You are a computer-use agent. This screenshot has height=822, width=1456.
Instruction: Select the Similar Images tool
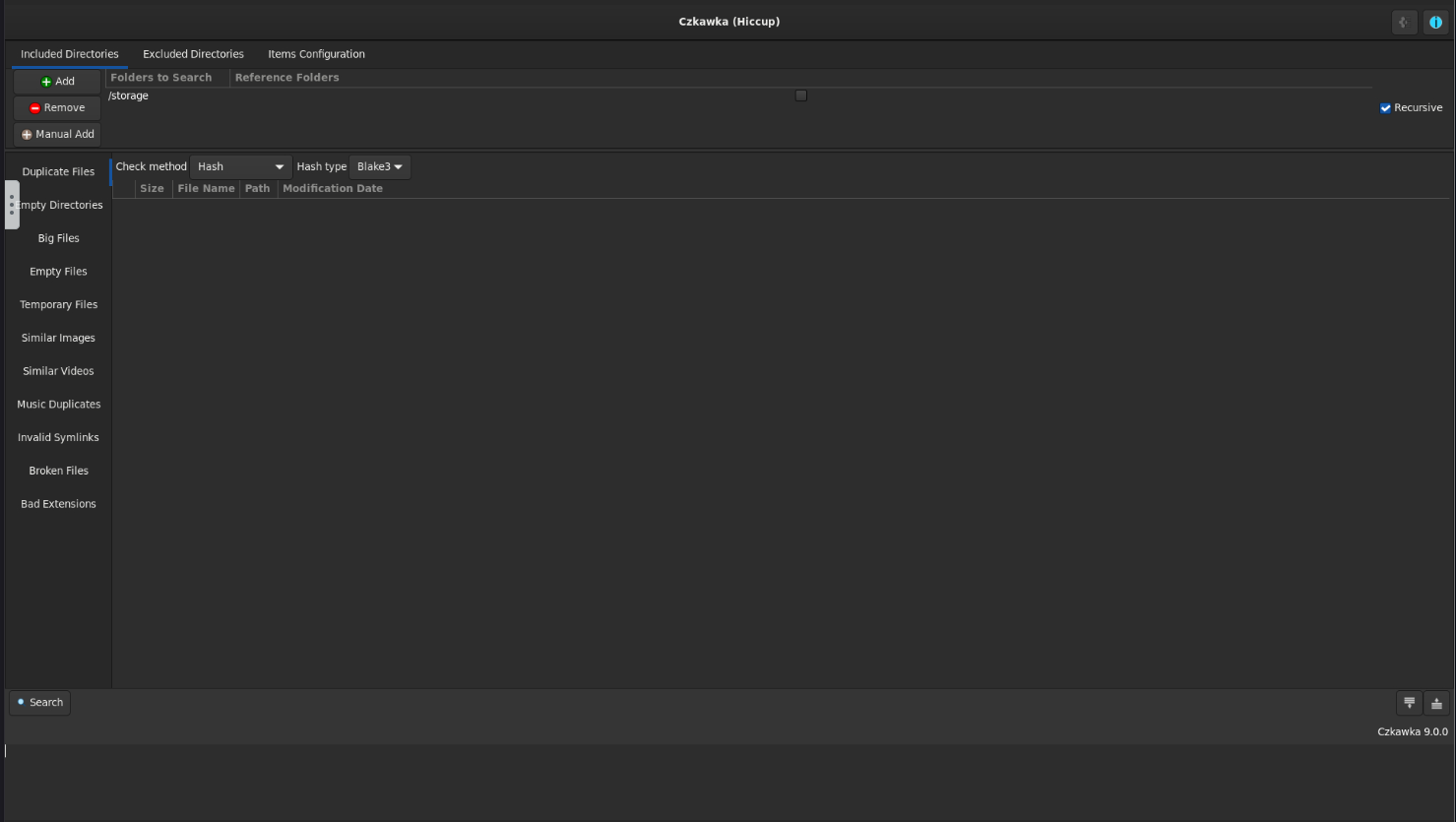(59, 339)
